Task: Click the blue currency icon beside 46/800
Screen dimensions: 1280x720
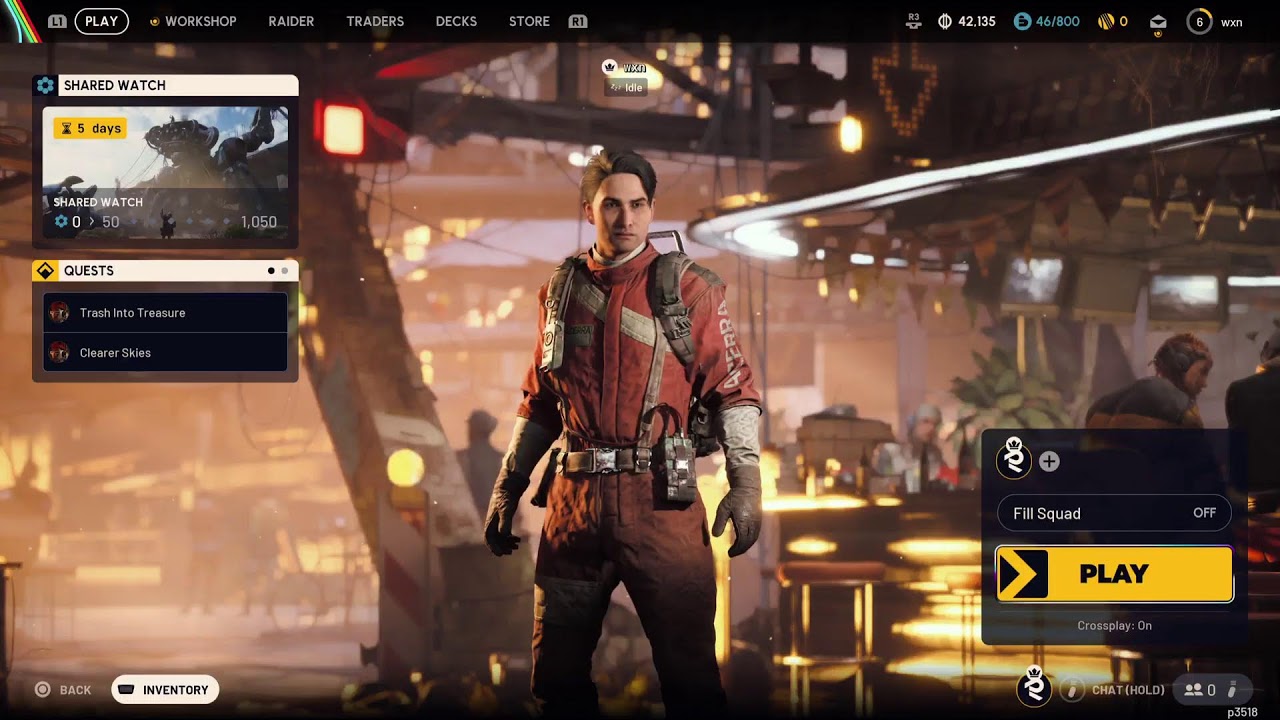Action: pos(1021,21)
